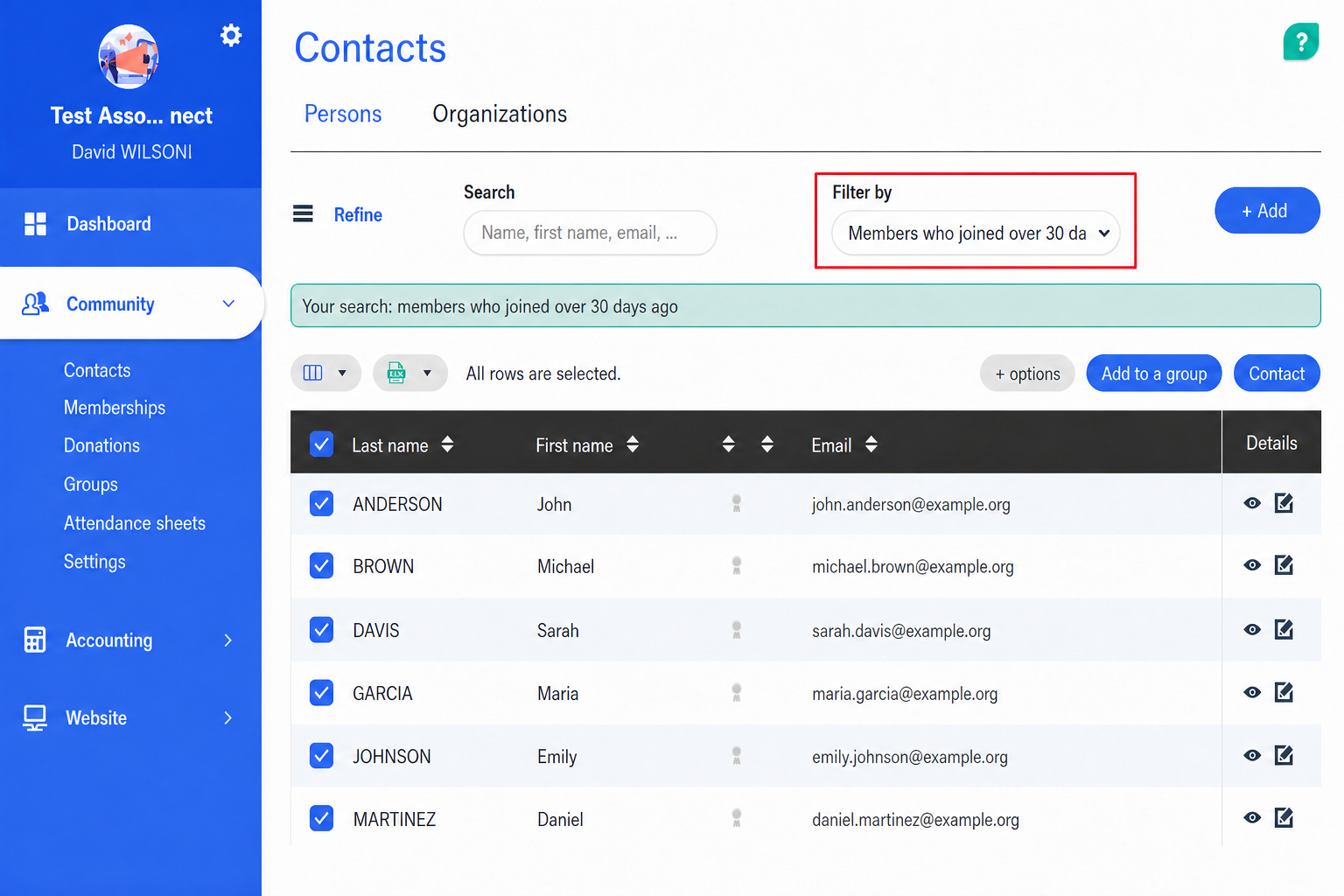The width and height of the screenshot is (1344, 896).
Task: Switch to the Organizations tab
Action: click(500, 114)
